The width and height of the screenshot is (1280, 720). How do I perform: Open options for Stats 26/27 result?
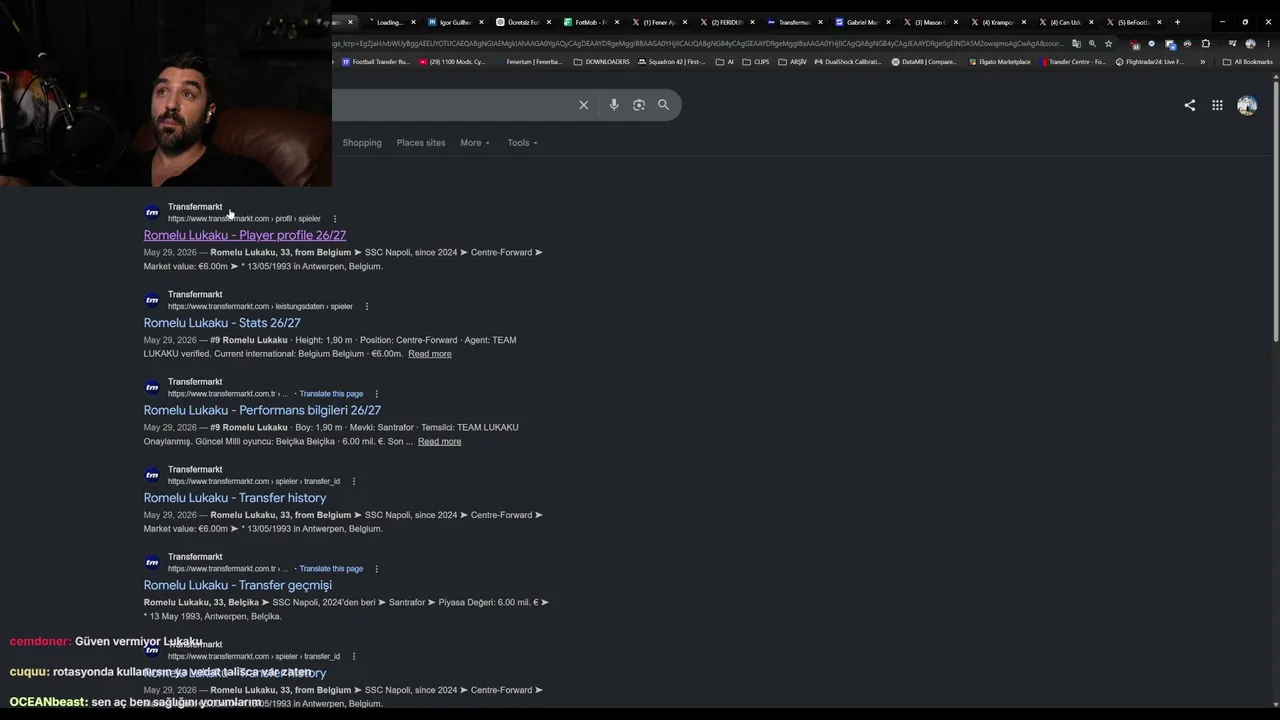(x=367, y=306)
